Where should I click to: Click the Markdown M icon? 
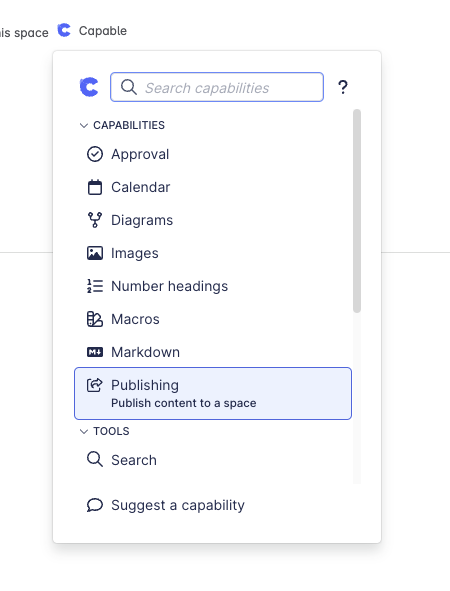coord(95,352)
